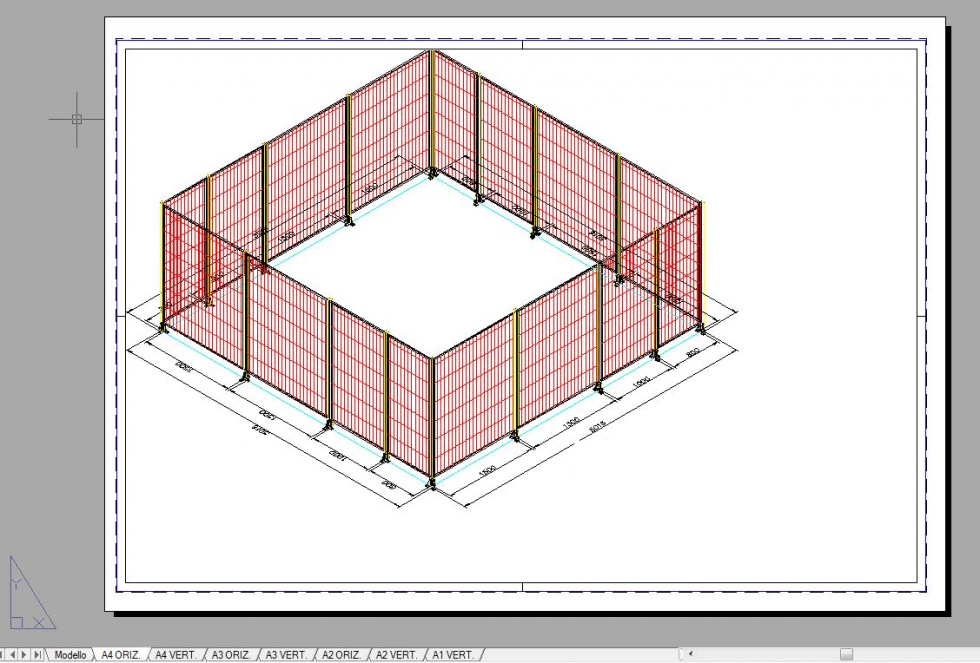Open the A1 VERT. layout tab
The height and width of the screenshot is (663, 980).
[452, 655]
